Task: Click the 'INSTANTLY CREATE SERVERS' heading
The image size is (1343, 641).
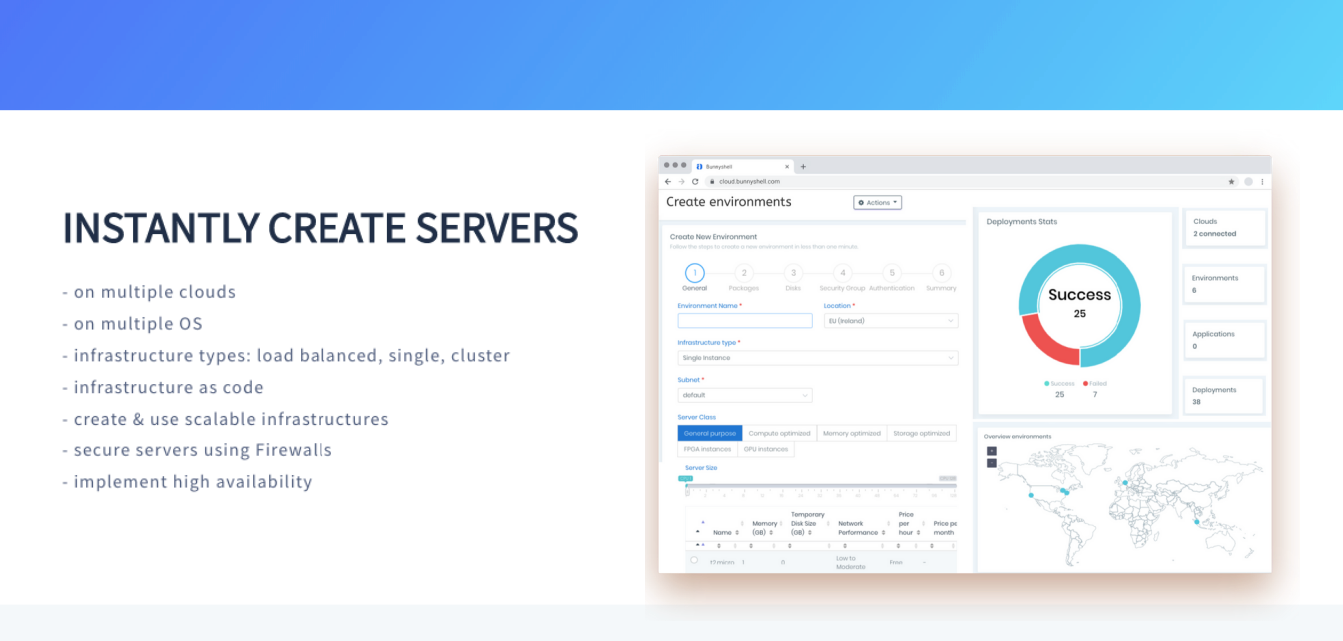Action: 320,228
